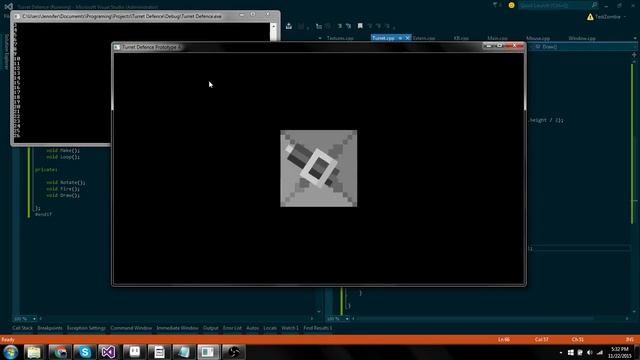The width and height of the screenshot is (640, 360).
Task: Open the Watch 1 tab
Action: [290, 328]
